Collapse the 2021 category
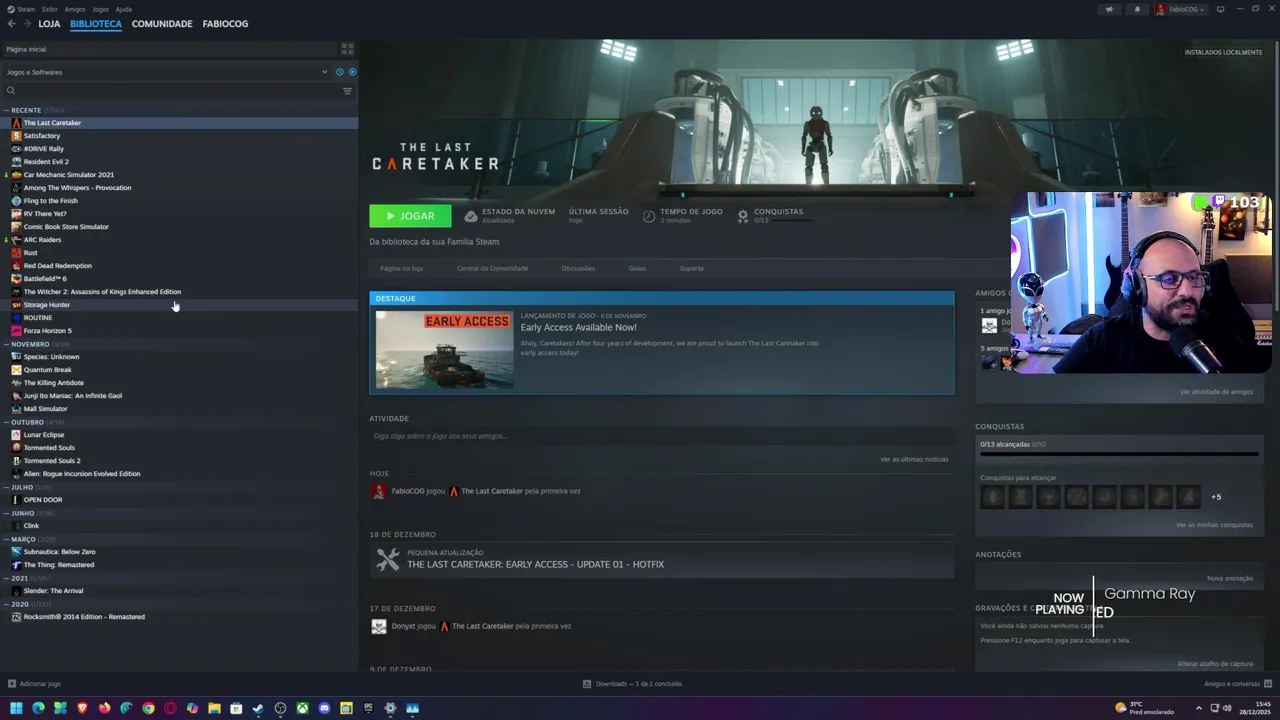 coord(6,578)
